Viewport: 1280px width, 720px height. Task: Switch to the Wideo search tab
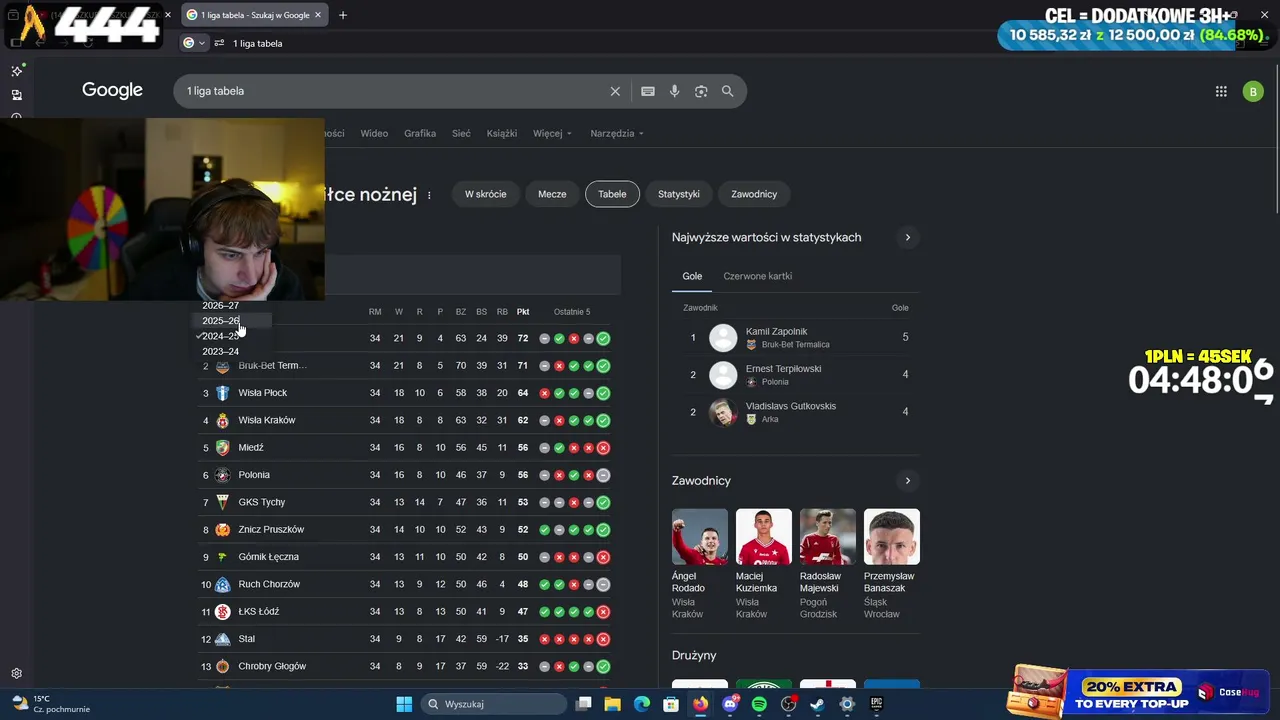[x=374, y=133]
